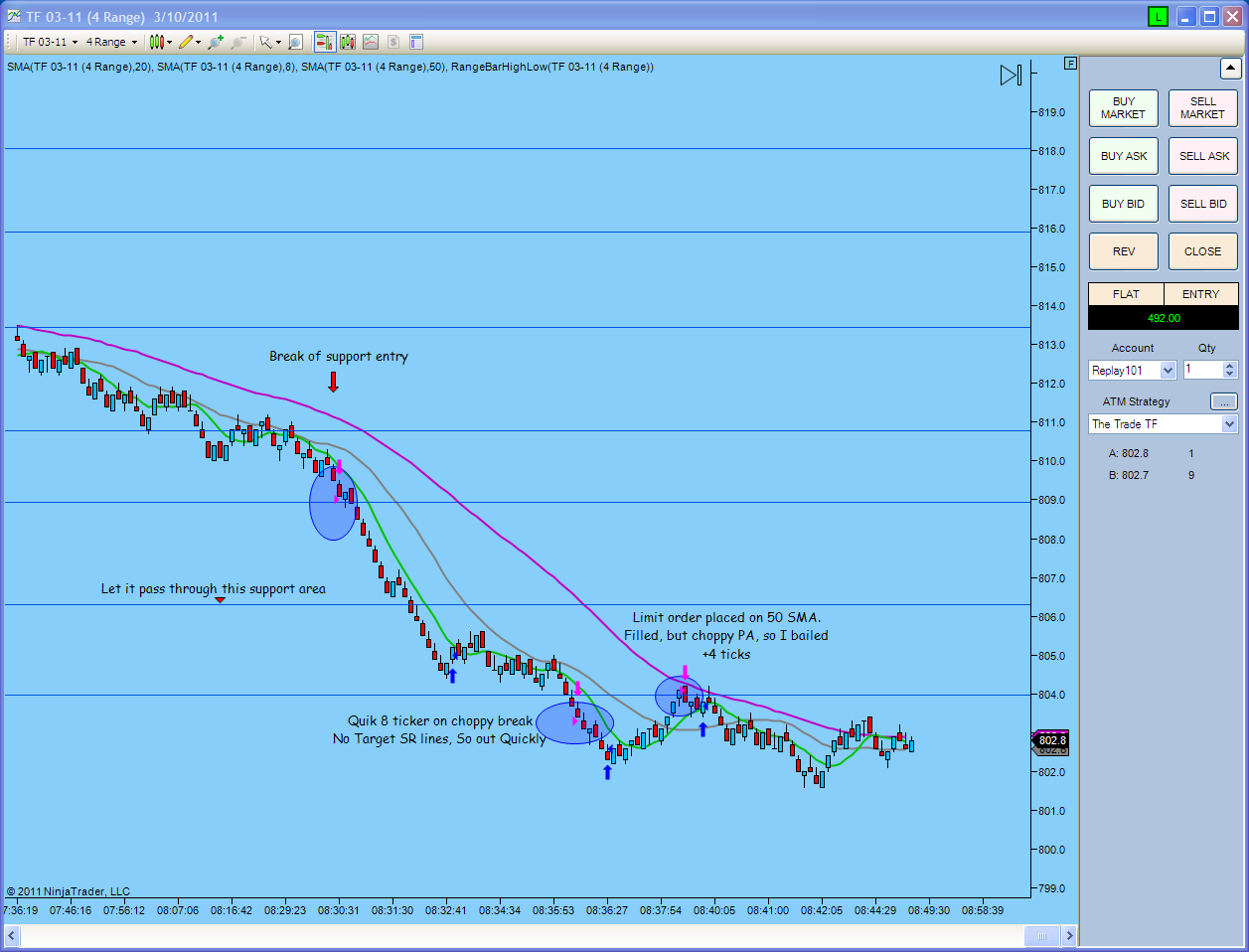Open chart style candlestick dropdown

tap(160, 42)
